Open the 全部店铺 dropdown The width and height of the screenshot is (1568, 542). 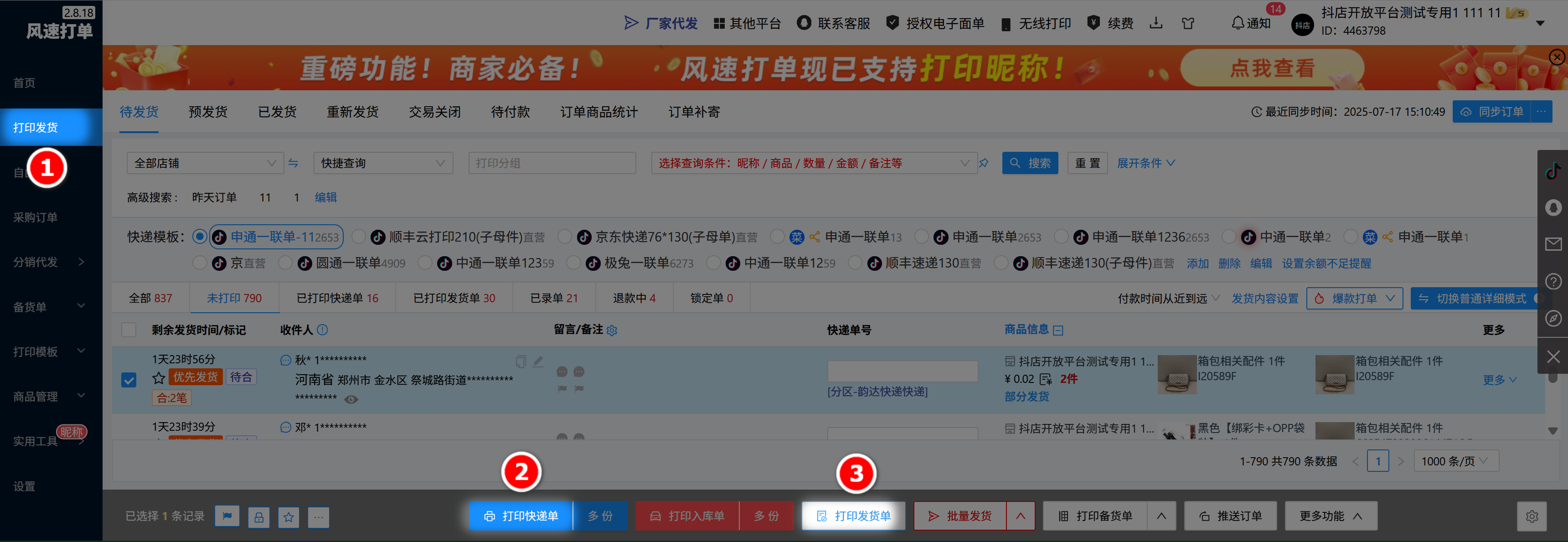point(205,163)
